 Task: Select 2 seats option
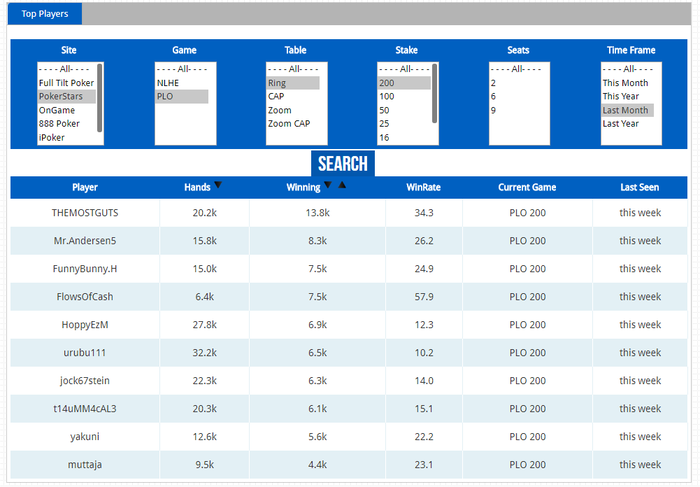[516, 83]
